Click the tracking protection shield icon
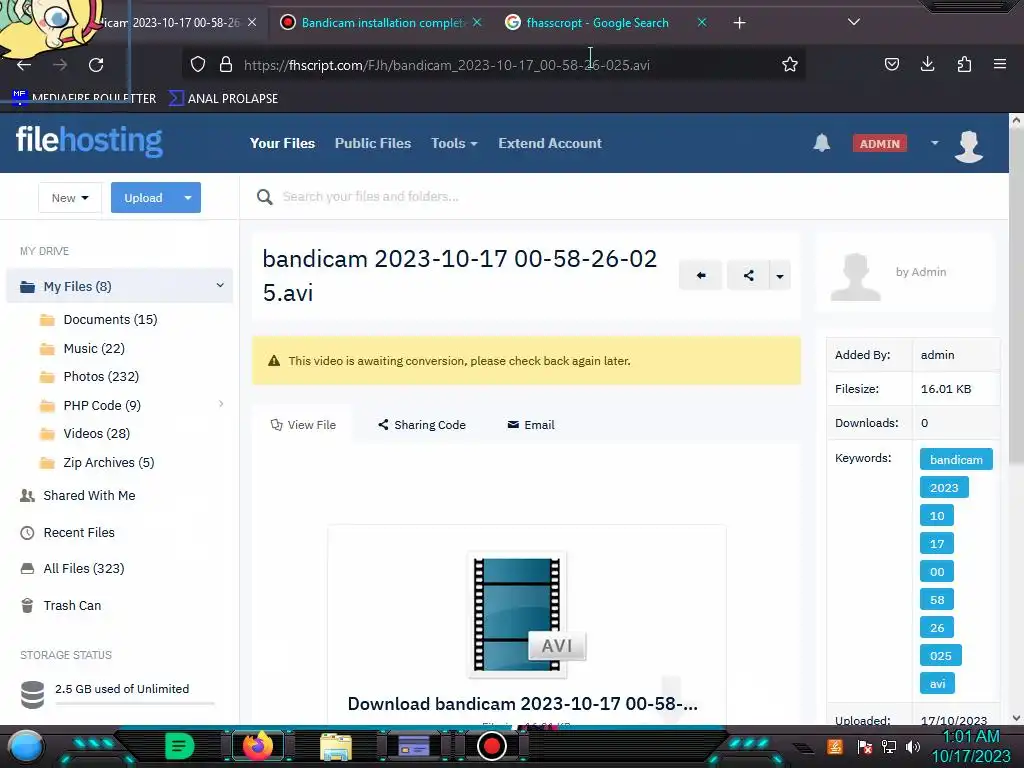1024x768 pixels. 198,64
